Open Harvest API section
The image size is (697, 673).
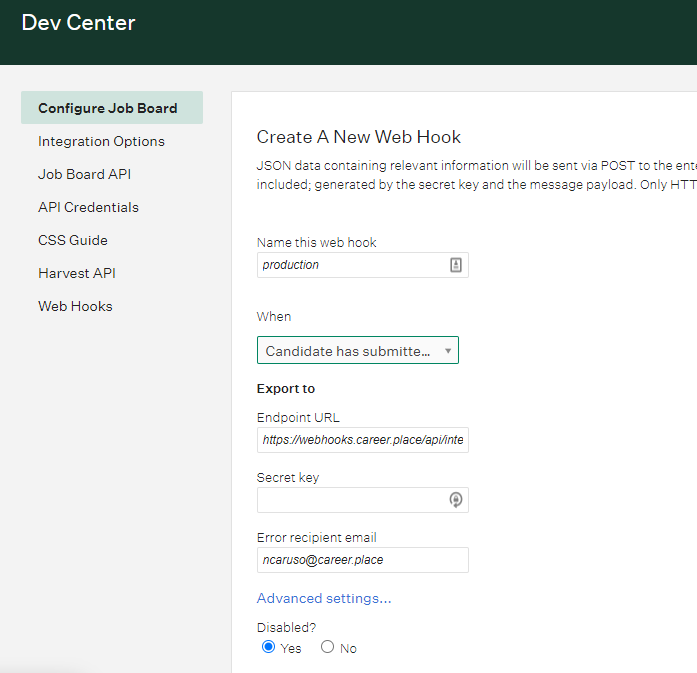tap(77, 273)
